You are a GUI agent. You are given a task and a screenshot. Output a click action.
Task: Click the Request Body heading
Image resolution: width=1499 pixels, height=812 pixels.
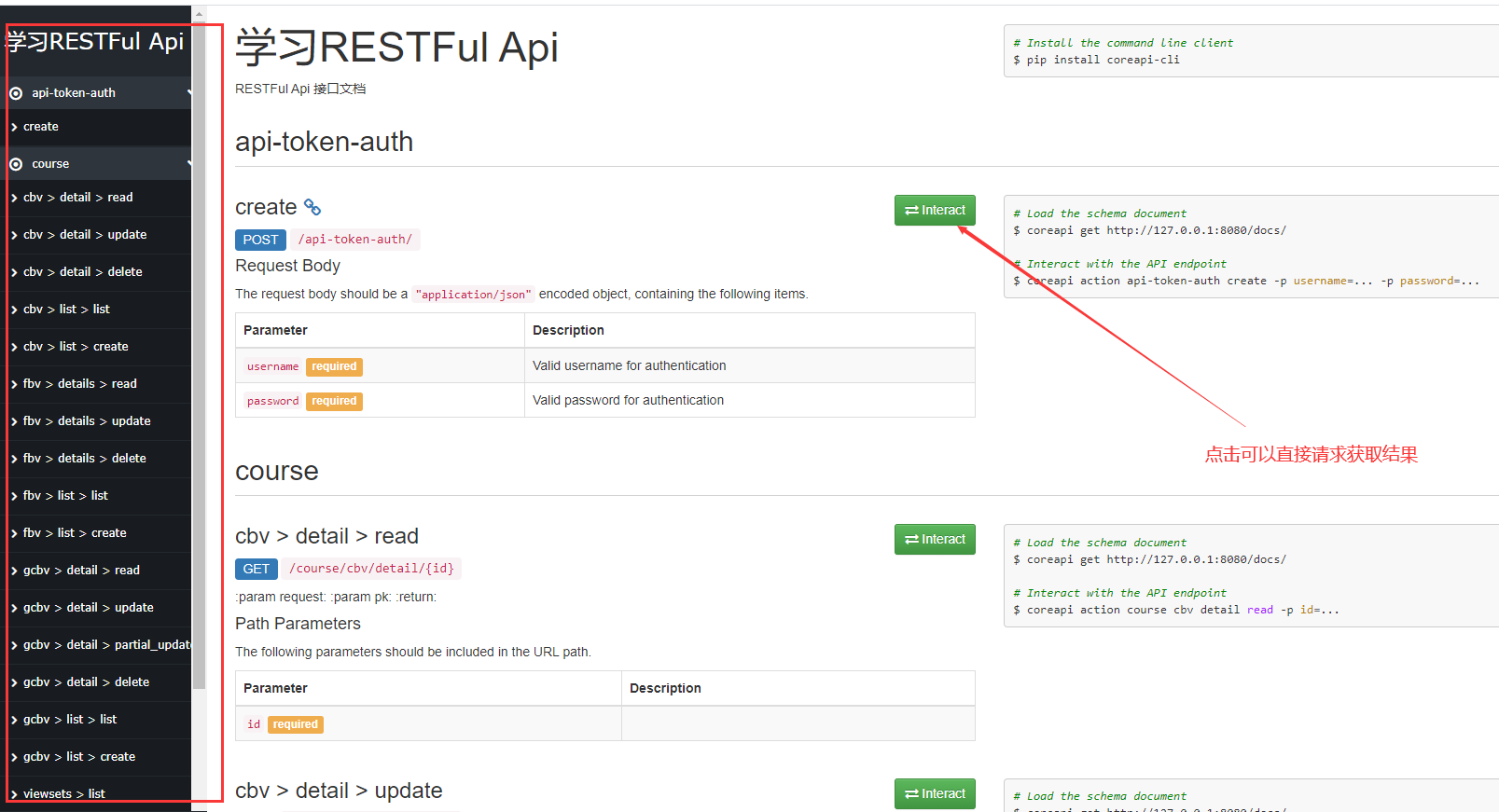pos(287,266)
